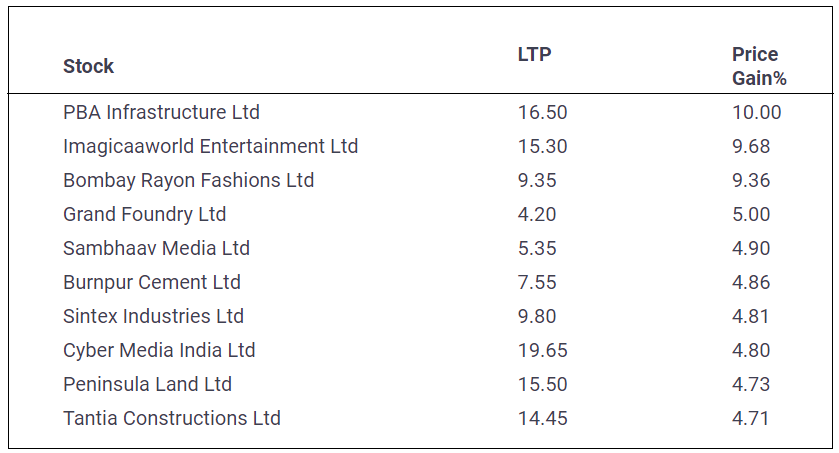
Task: Select Sintex Industries Ltd
Action: point(153,316)
